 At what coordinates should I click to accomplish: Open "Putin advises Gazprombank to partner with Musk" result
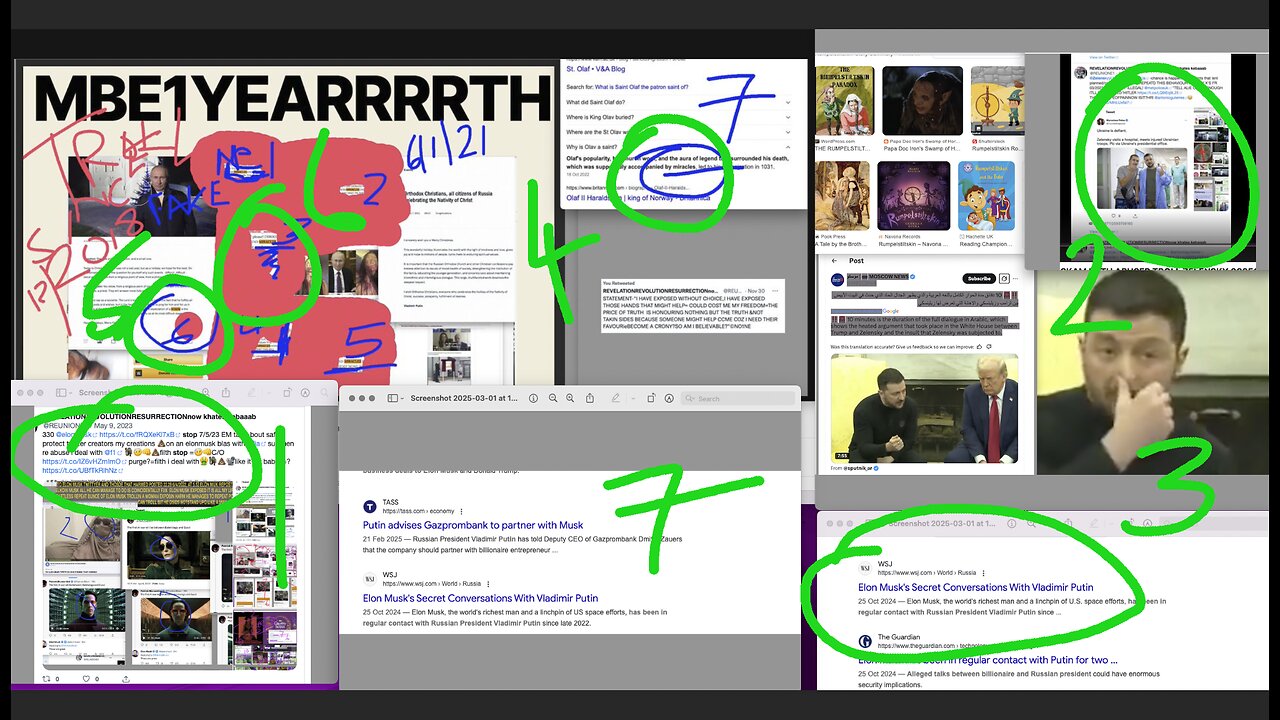(473, 525)
